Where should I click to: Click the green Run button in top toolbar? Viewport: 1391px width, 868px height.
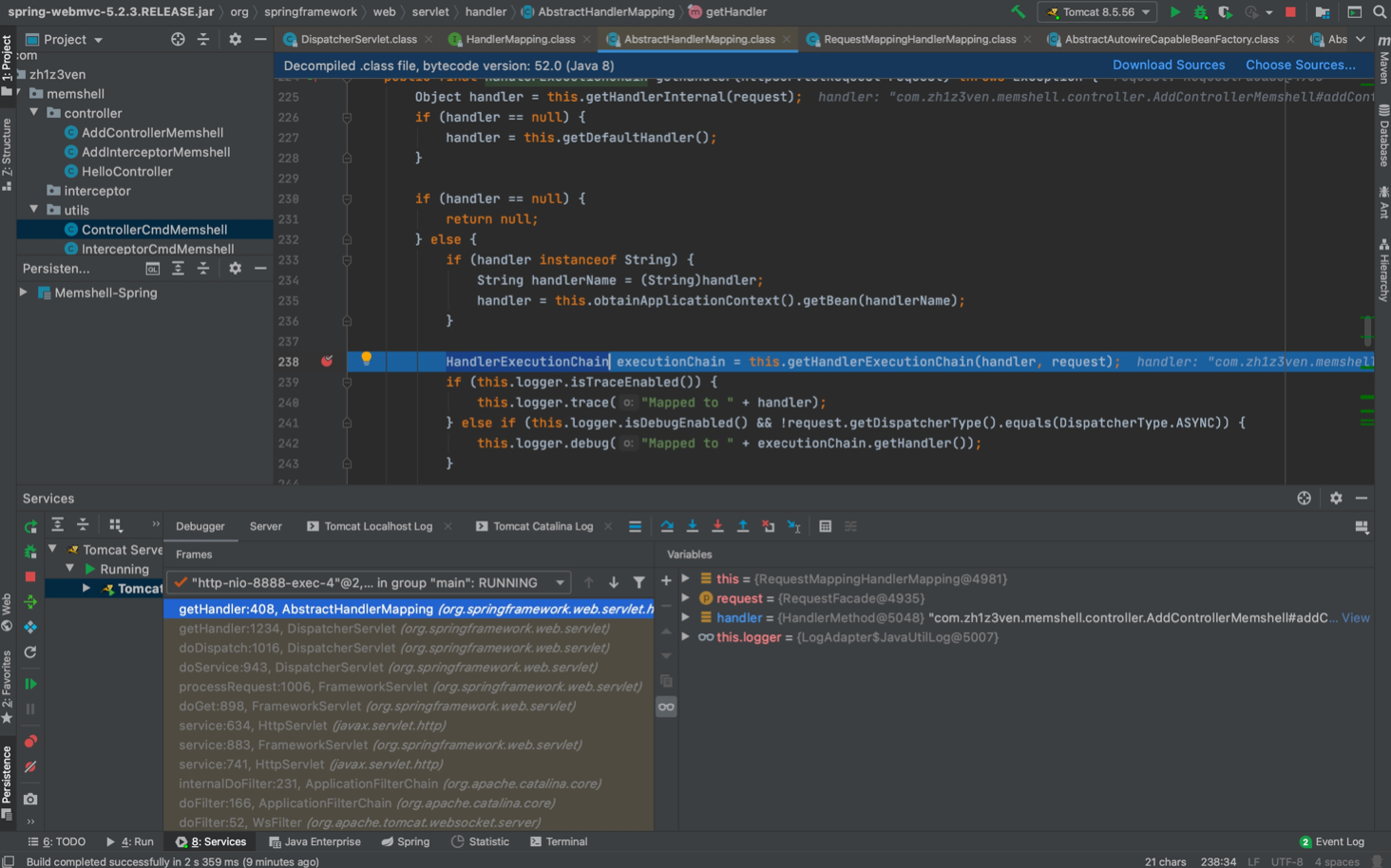pyautogui.click(x=1175, y=12)
